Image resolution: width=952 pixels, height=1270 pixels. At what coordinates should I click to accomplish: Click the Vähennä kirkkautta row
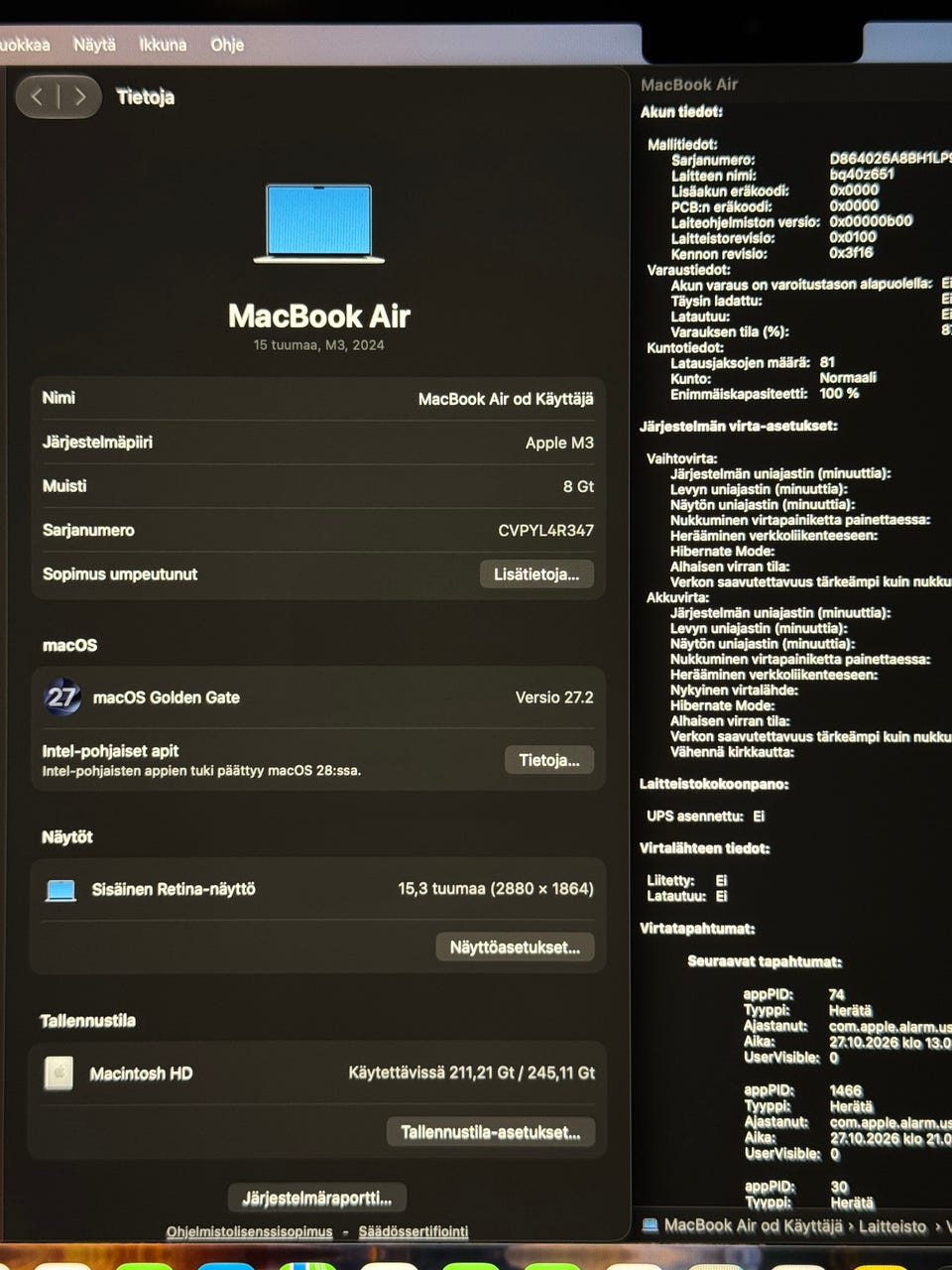pos(732,752)
